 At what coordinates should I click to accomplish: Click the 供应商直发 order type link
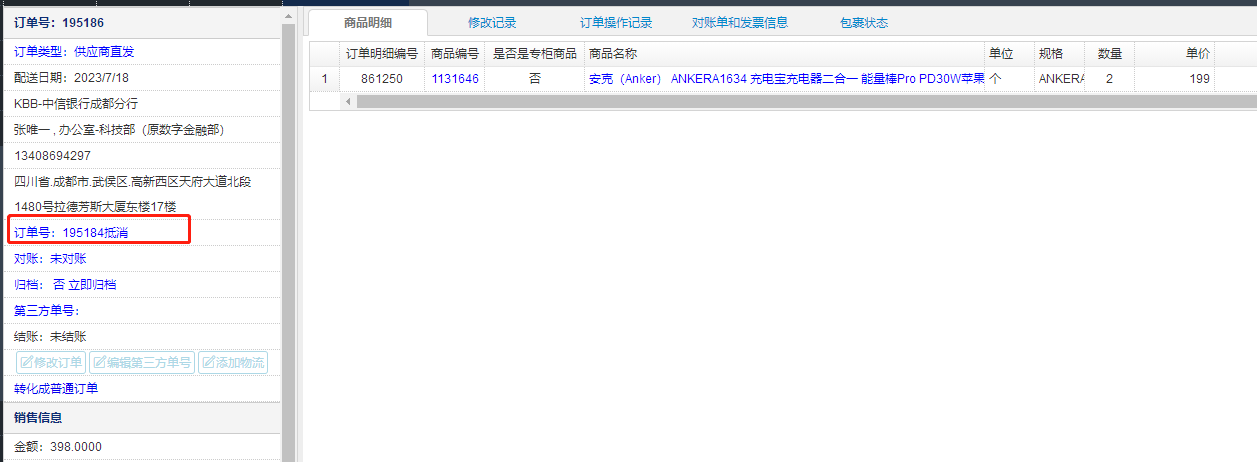click(103, 50)
